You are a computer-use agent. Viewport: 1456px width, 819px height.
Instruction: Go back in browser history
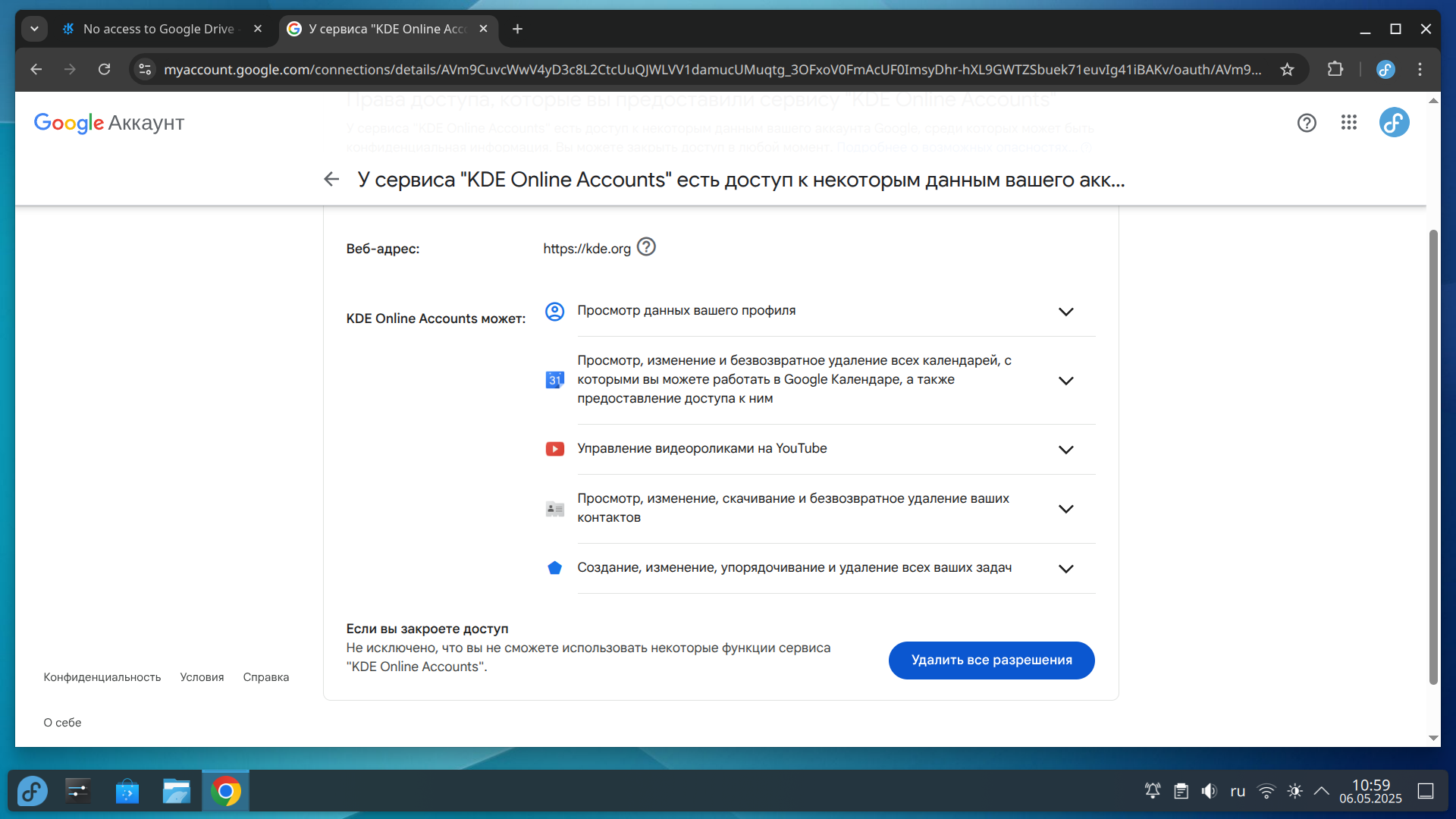click(x=36, y=69)
